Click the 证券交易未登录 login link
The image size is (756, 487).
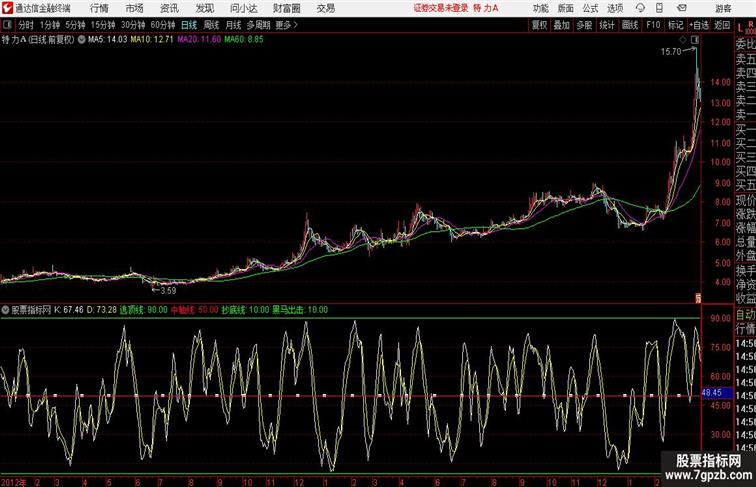(441, 8)
